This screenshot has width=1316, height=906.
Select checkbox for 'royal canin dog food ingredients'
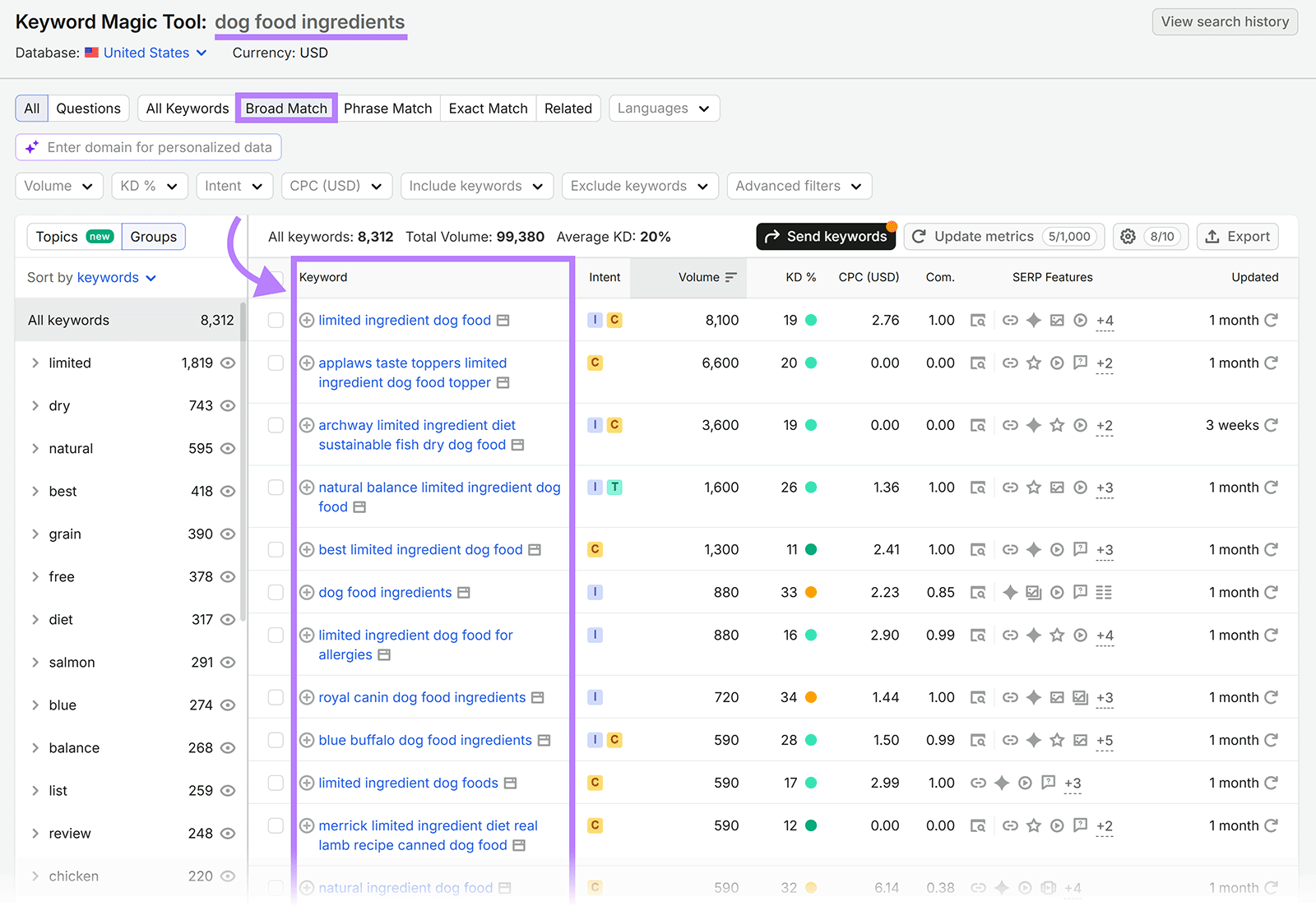(276, 697)
